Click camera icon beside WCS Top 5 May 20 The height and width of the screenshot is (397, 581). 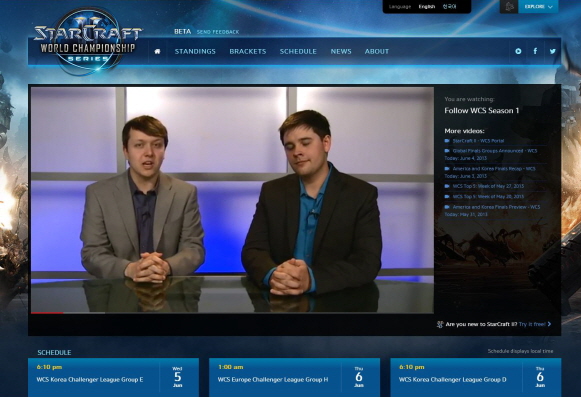pyautogui.click(x=447, y=196)
